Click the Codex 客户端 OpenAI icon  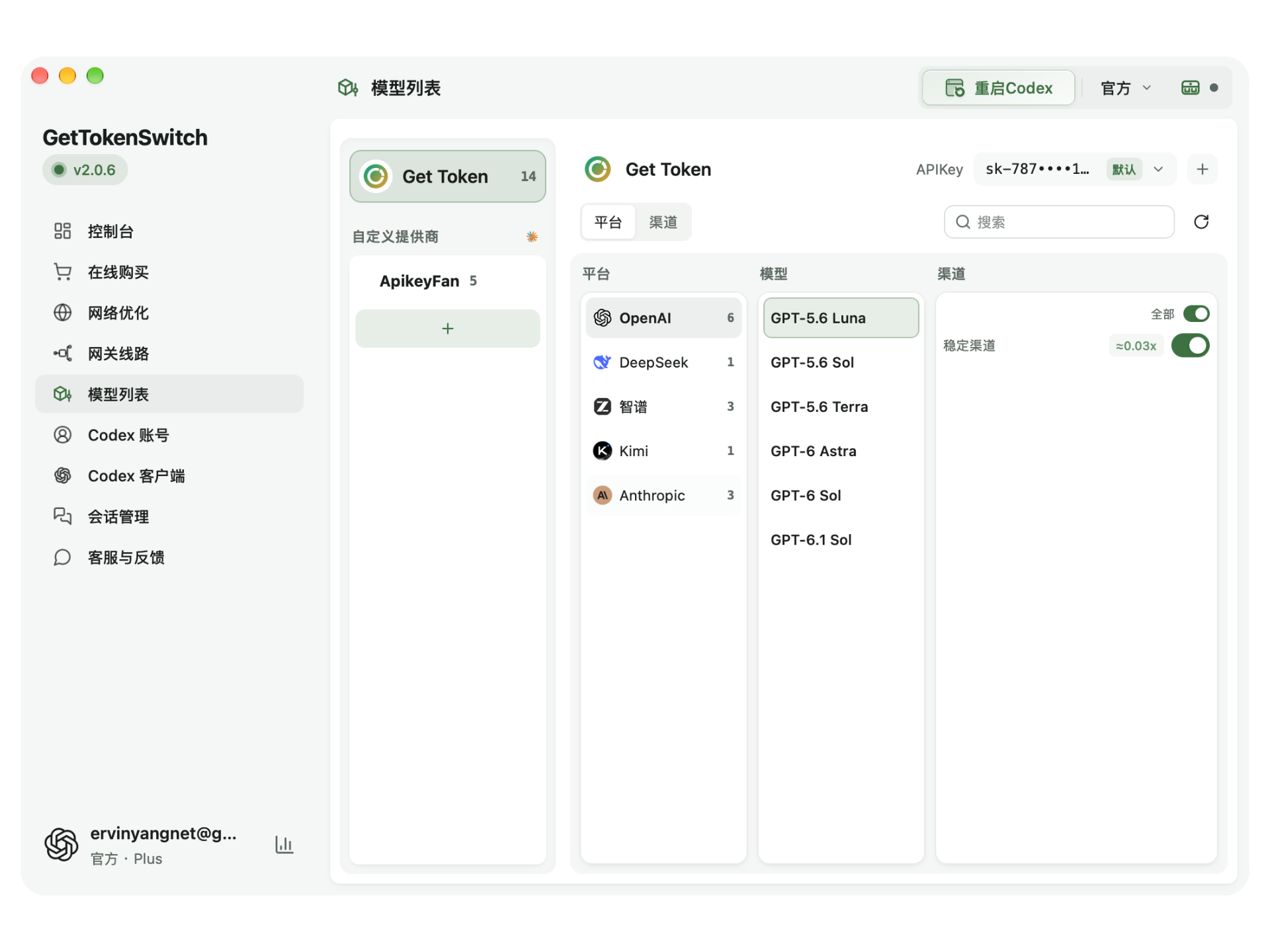(x=62, y=475)
